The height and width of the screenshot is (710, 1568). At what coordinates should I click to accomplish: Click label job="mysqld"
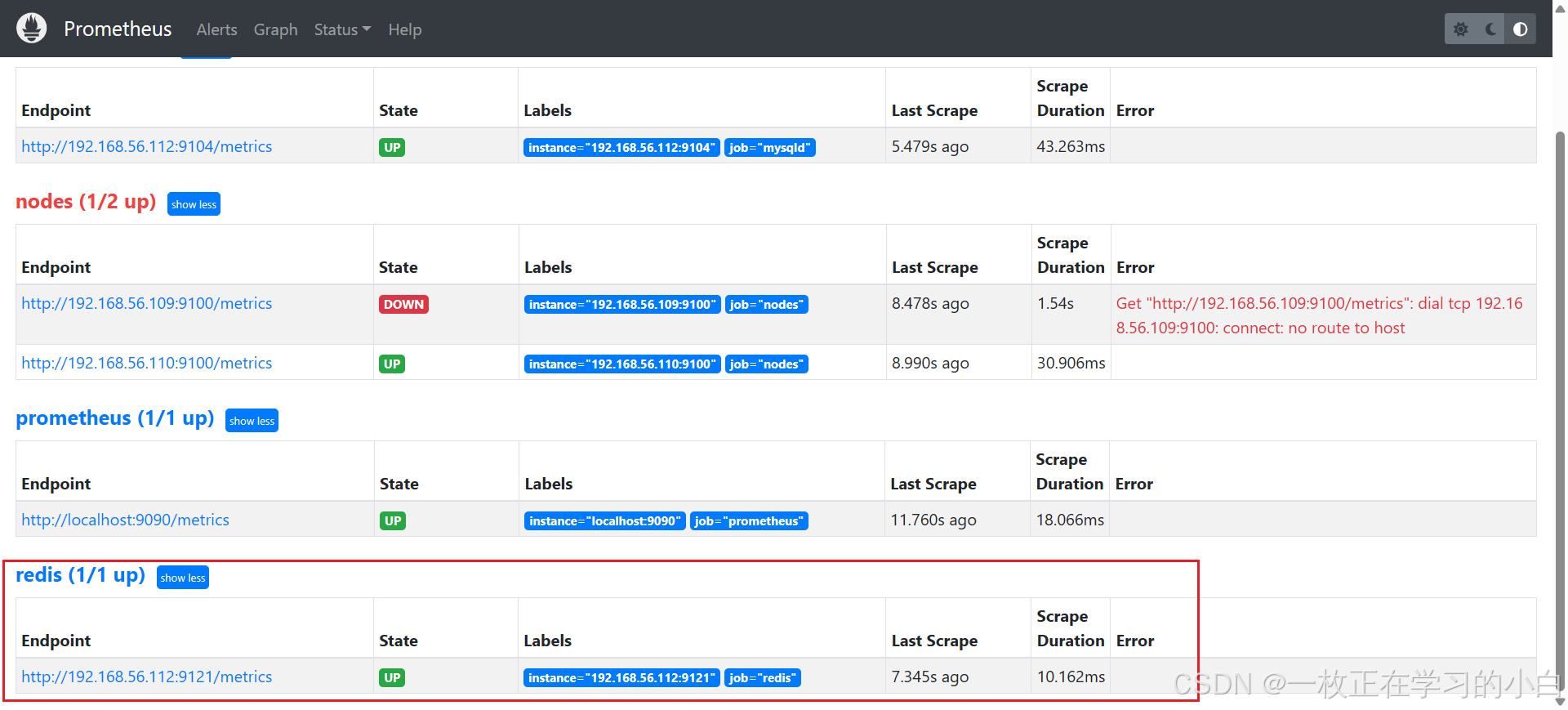click(770, 147)
